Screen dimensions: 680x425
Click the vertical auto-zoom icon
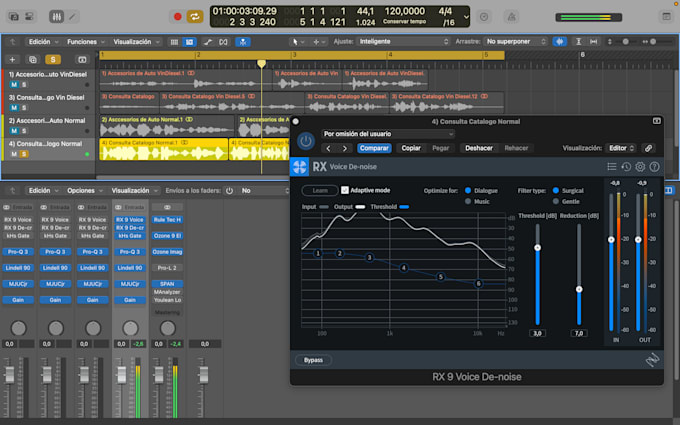click(x=579, y=42)
